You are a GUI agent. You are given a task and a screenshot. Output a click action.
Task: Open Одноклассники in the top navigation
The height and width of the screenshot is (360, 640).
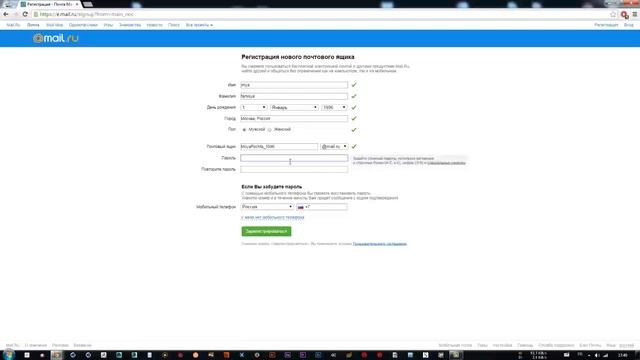point(83,25)
